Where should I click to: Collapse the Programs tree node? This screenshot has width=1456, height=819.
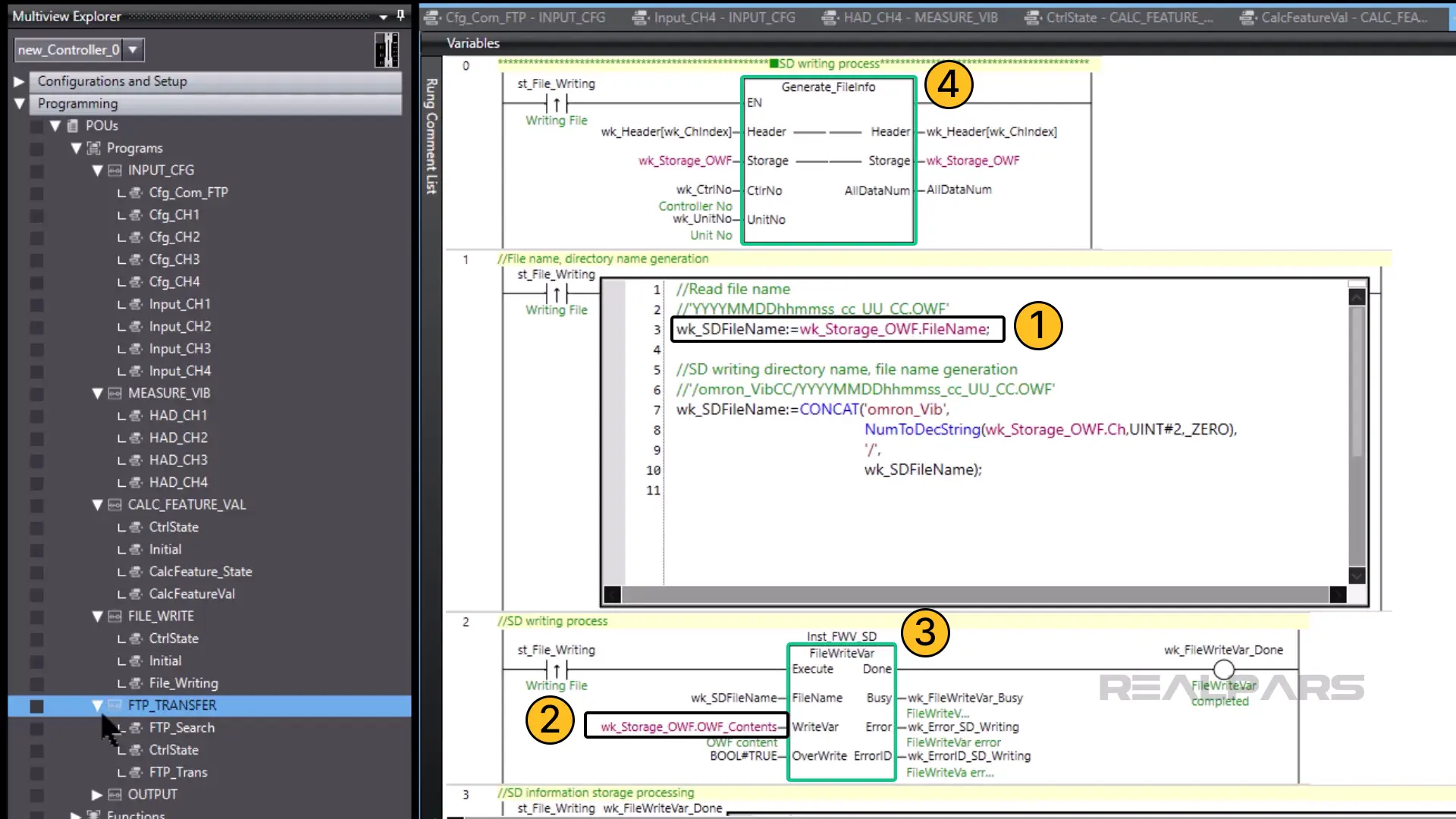[x=76, y=148]
